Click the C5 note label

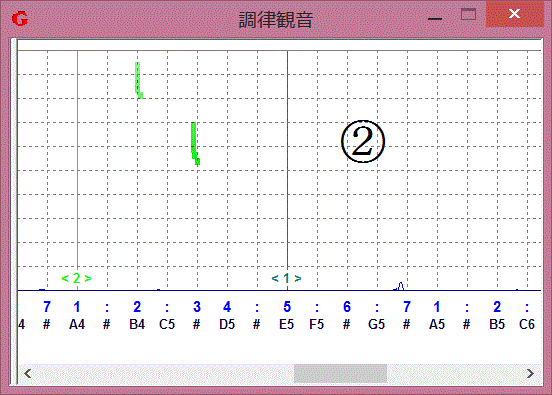click(x=167, y=324)
